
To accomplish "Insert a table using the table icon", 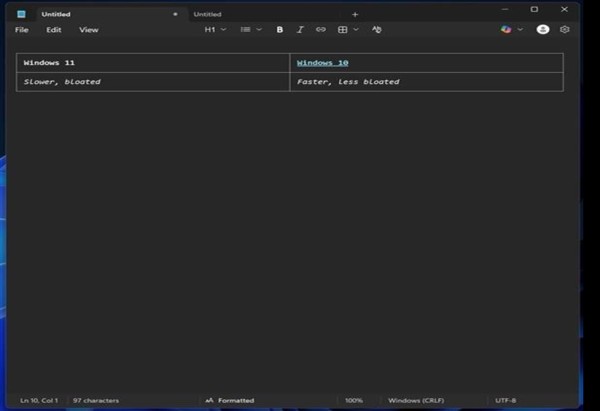I will [342, 29].
